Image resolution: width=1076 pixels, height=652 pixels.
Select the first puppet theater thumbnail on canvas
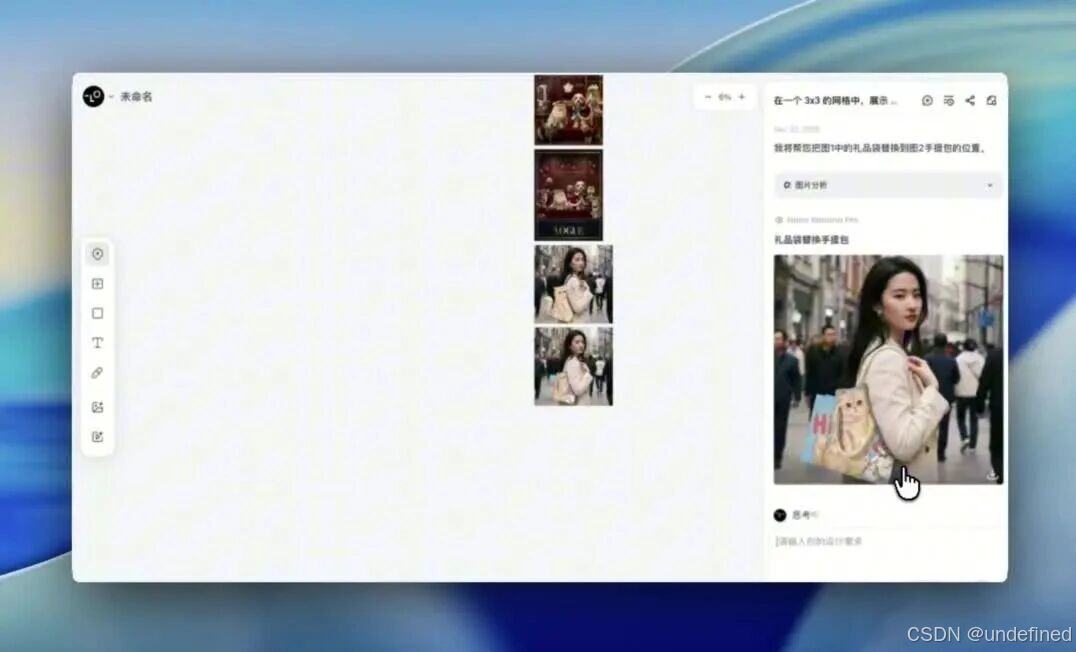[x=568, y=110]
